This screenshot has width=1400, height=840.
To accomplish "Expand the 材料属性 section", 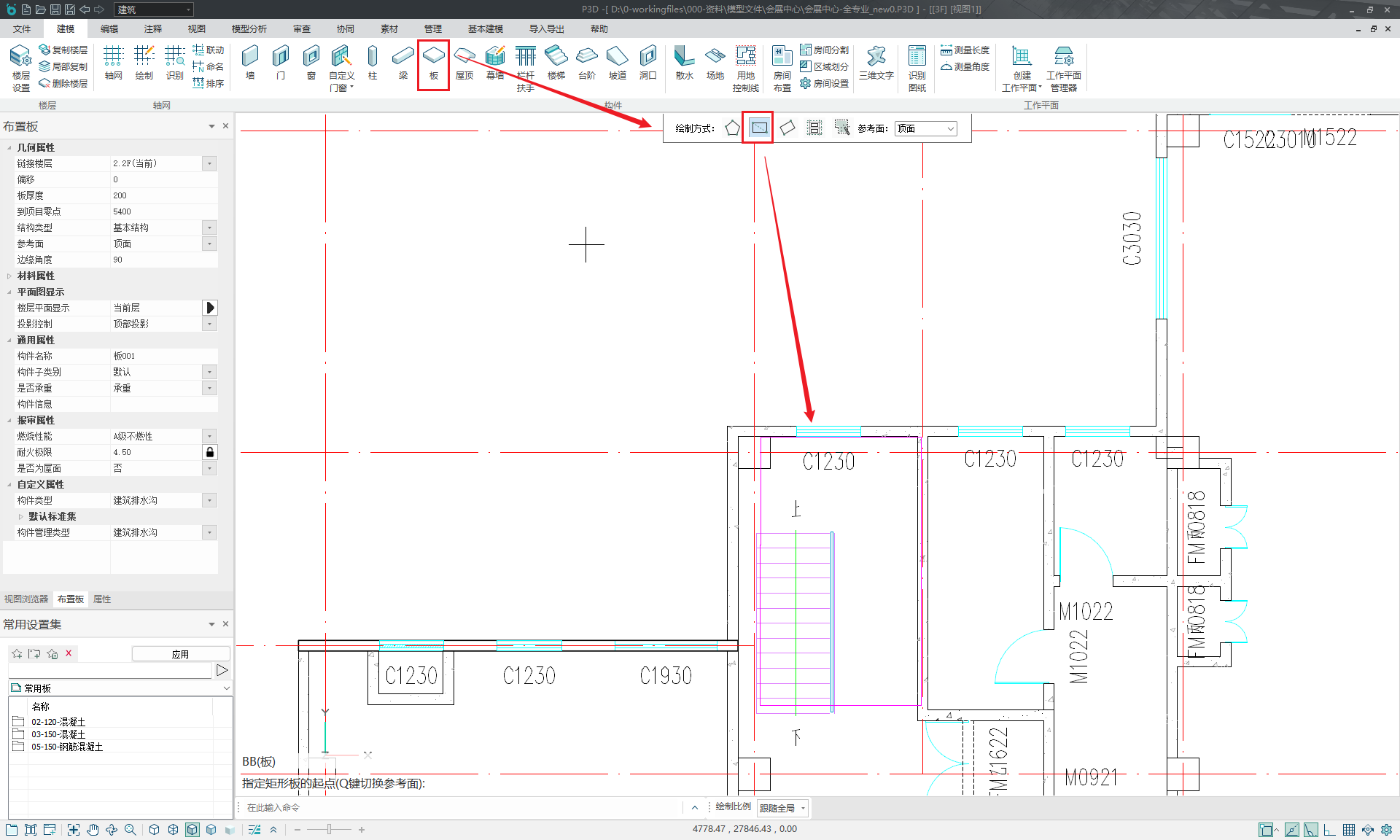I will pos(9,276).
